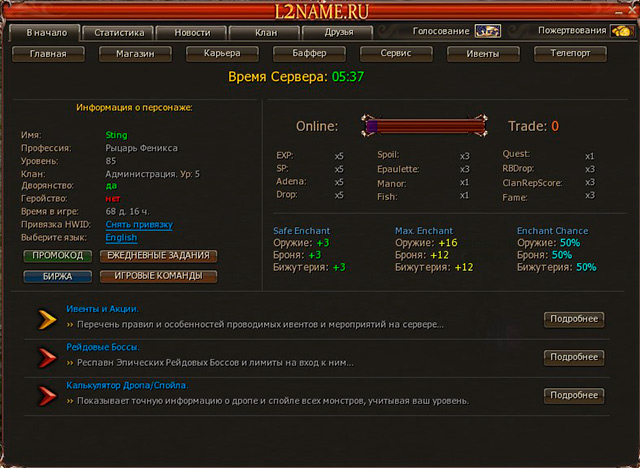Click the Online players progress bar

pyautogui.click(x=426, y=126)
